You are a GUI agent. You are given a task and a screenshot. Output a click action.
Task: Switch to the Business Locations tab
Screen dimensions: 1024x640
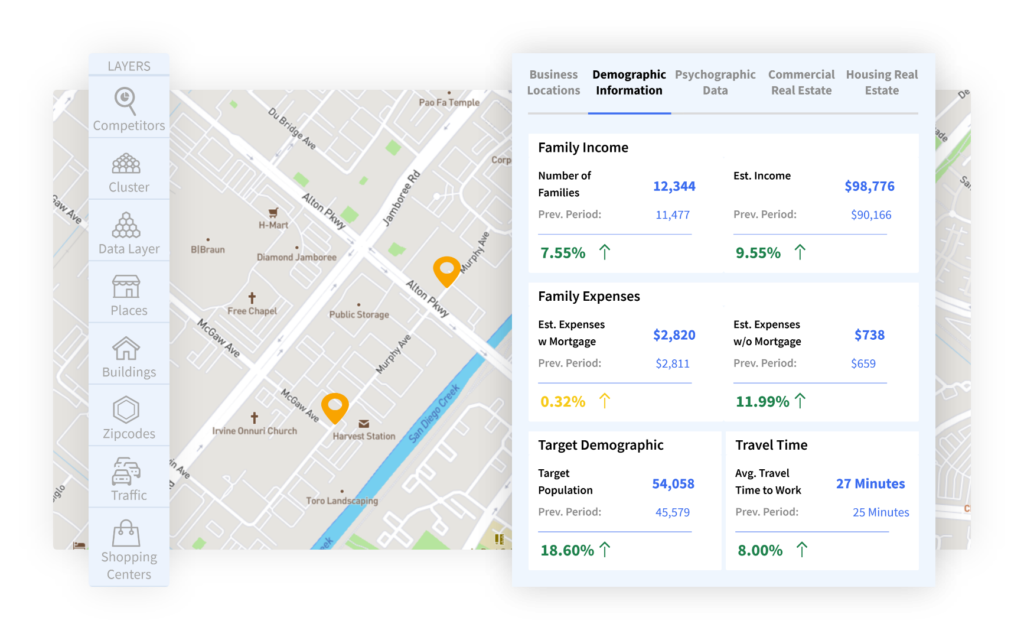click(553, 82)
